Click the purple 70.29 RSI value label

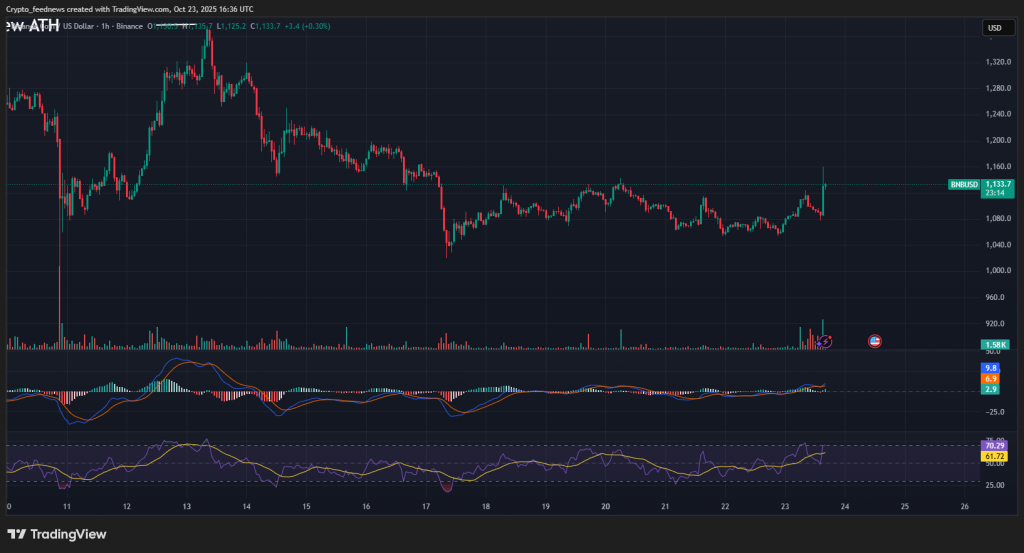(x=994, y=445)
